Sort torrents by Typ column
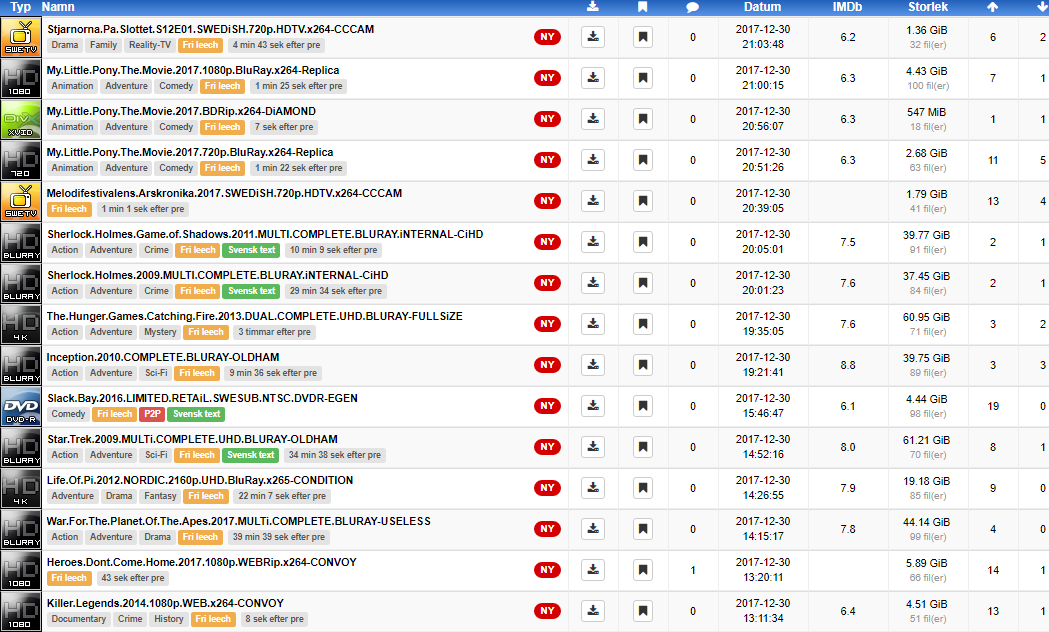The width and height of the screenshot is (1049, 632). pos(20,7)
